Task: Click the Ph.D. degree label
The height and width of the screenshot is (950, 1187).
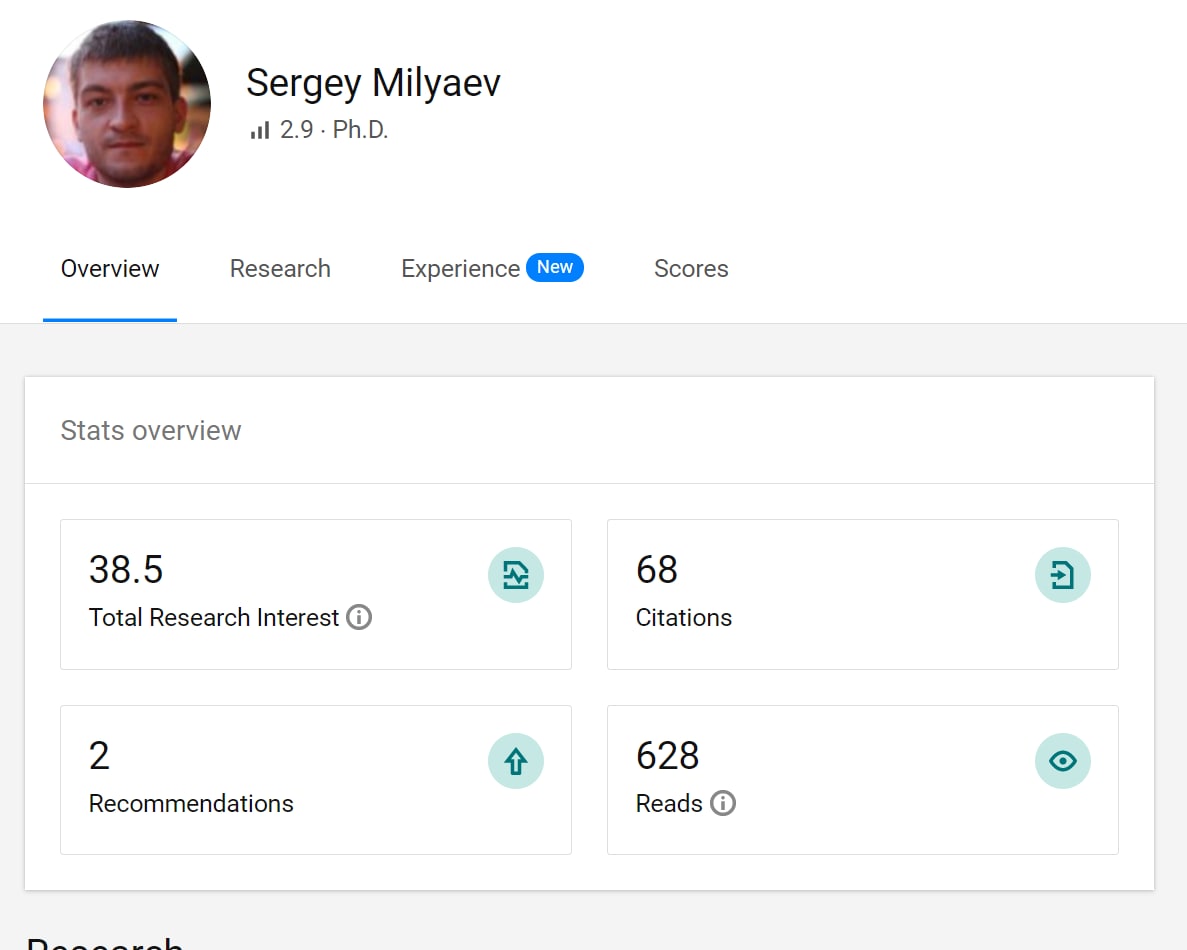Action: [x=360, y=129]
